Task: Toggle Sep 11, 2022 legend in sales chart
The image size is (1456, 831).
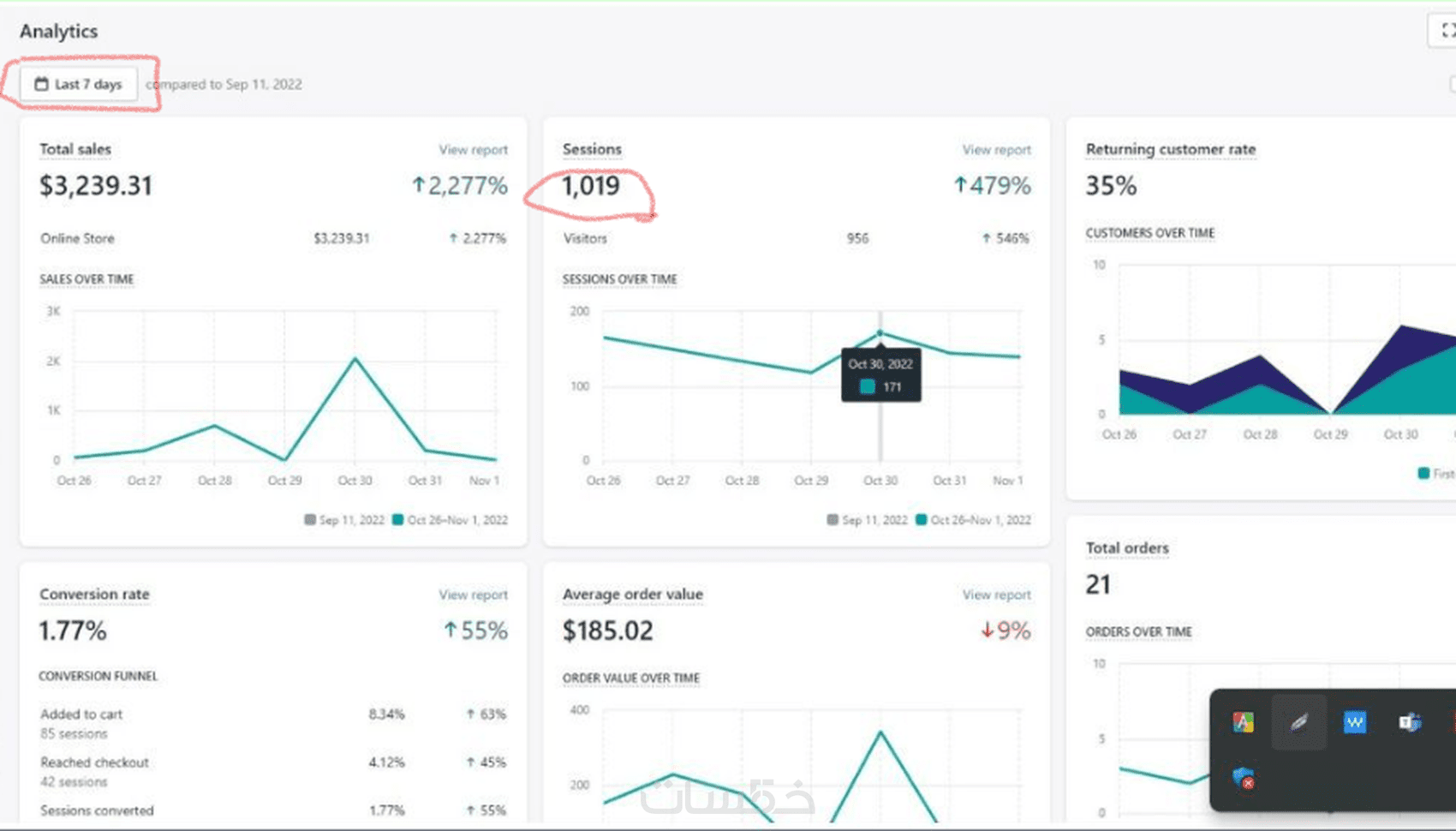Action: tap(345, 520)
